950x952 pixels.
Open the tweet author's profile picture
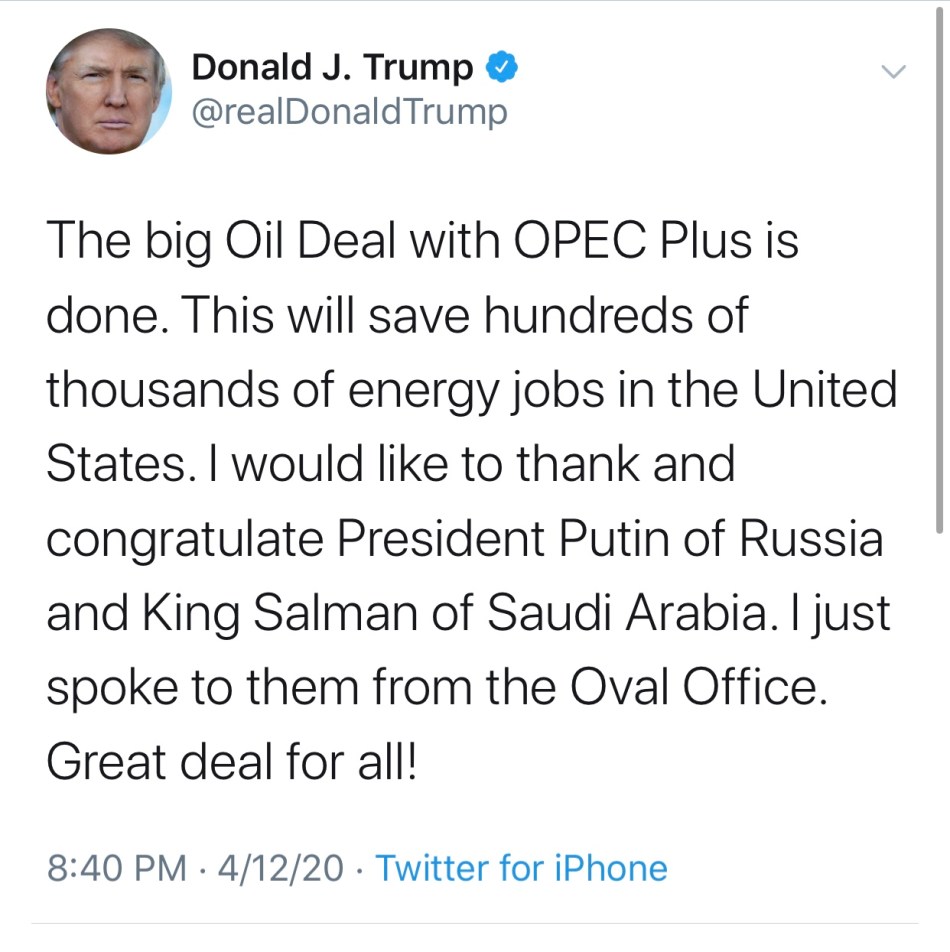coord(108,91)
